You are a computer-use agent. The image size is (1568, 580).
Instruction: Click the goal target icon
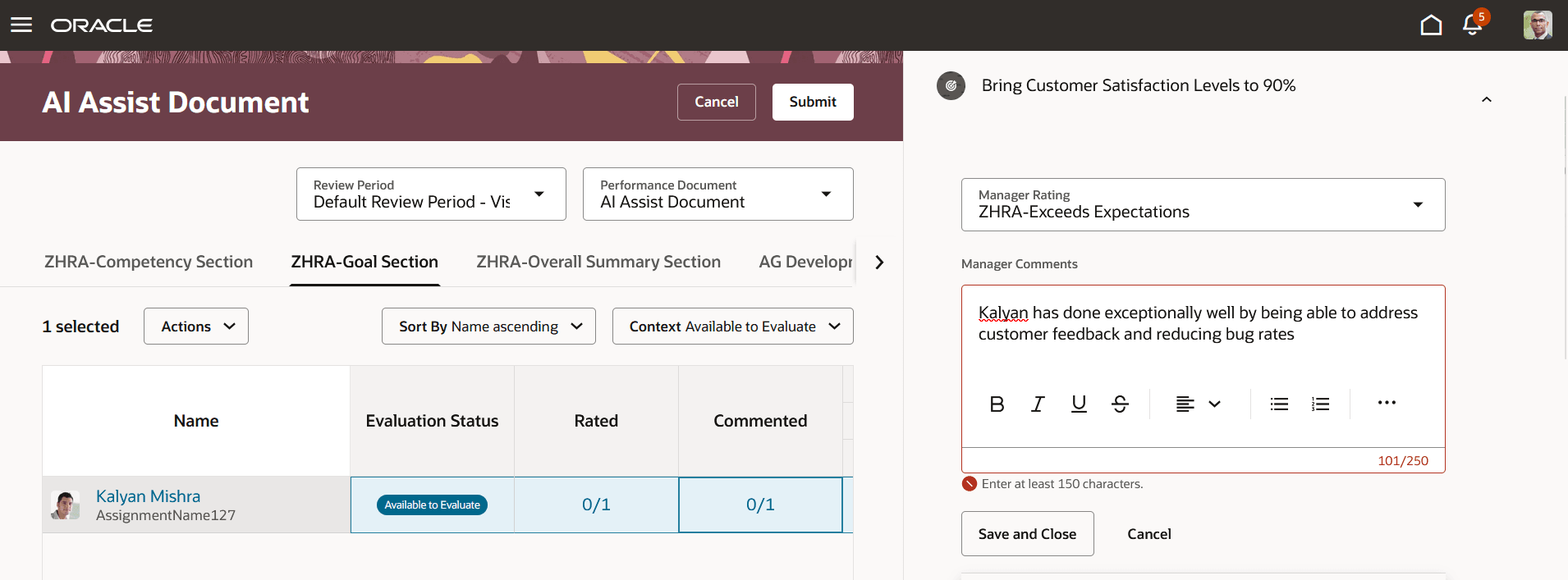tap(951, 85)
